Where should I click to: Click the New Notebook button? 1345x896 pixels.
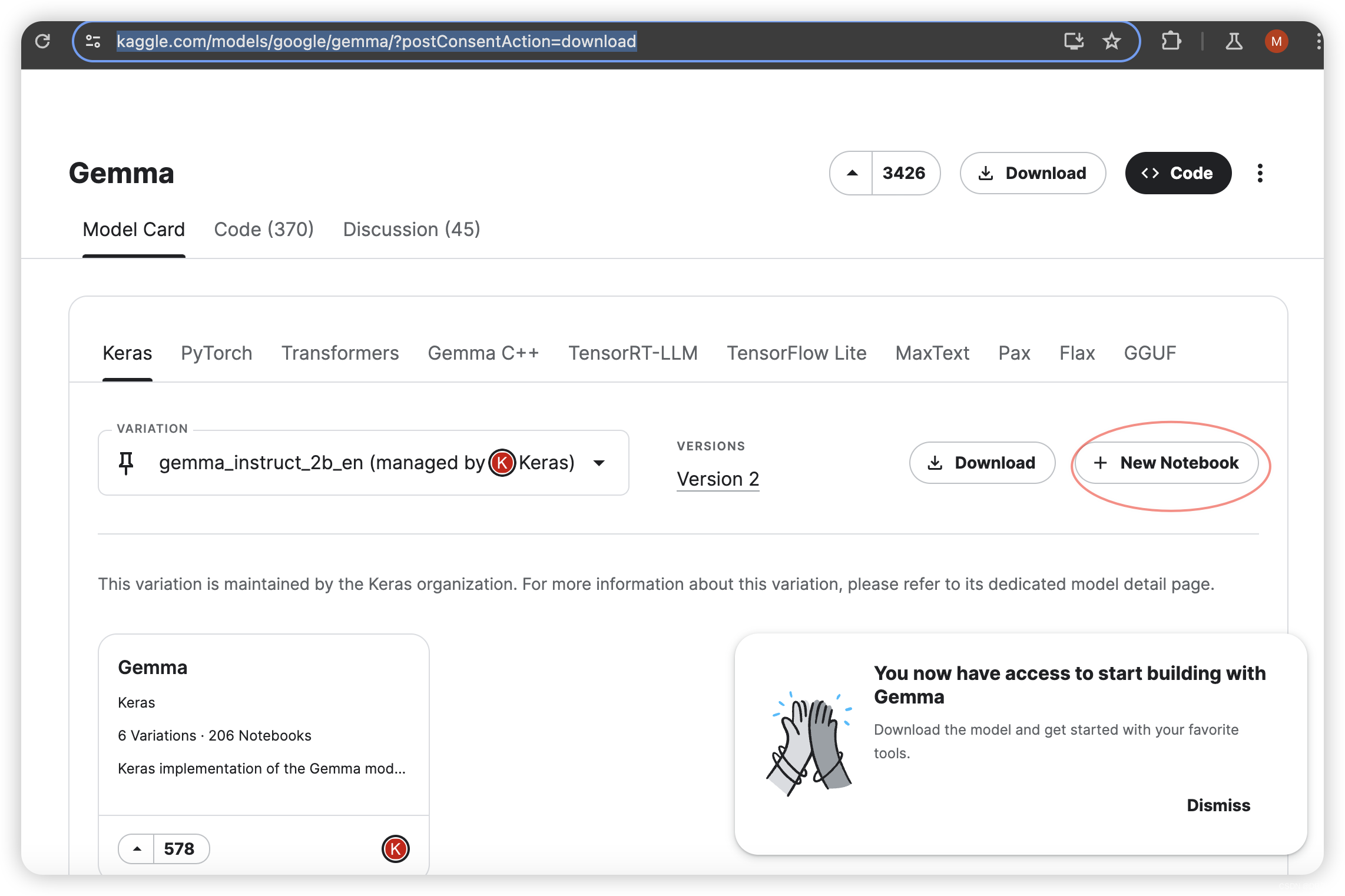click(x=1167, y=463)
